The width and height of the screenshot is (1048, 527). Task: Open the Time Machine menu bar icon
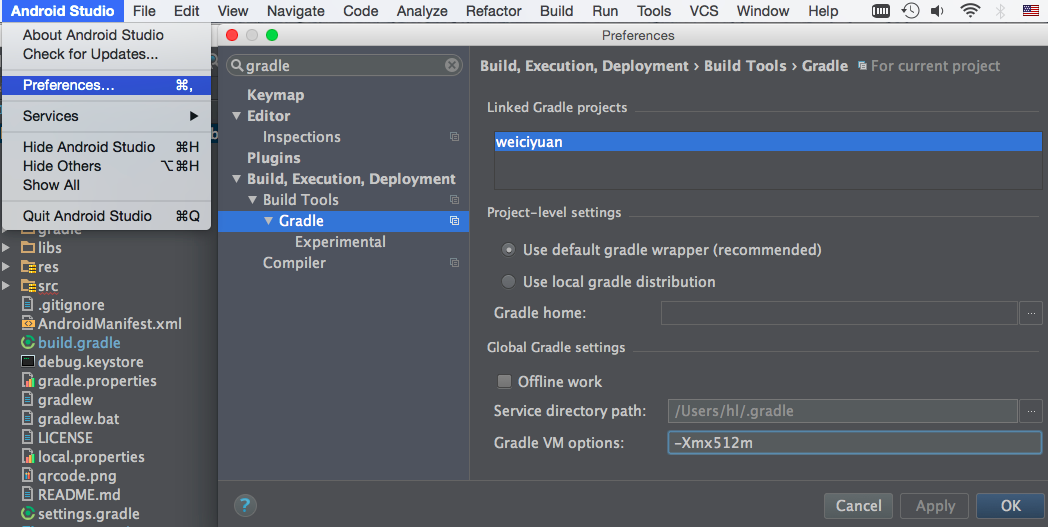coord(910,11)
